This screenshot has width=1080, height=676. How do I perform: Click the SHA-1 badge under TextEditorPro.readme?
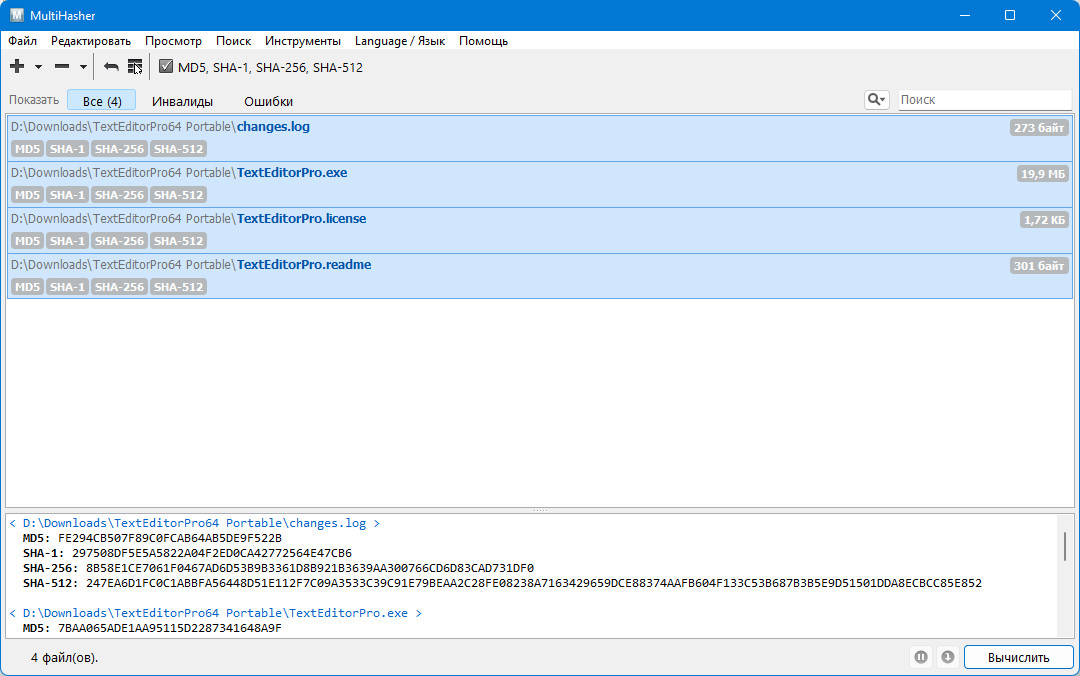pos(67,287)
